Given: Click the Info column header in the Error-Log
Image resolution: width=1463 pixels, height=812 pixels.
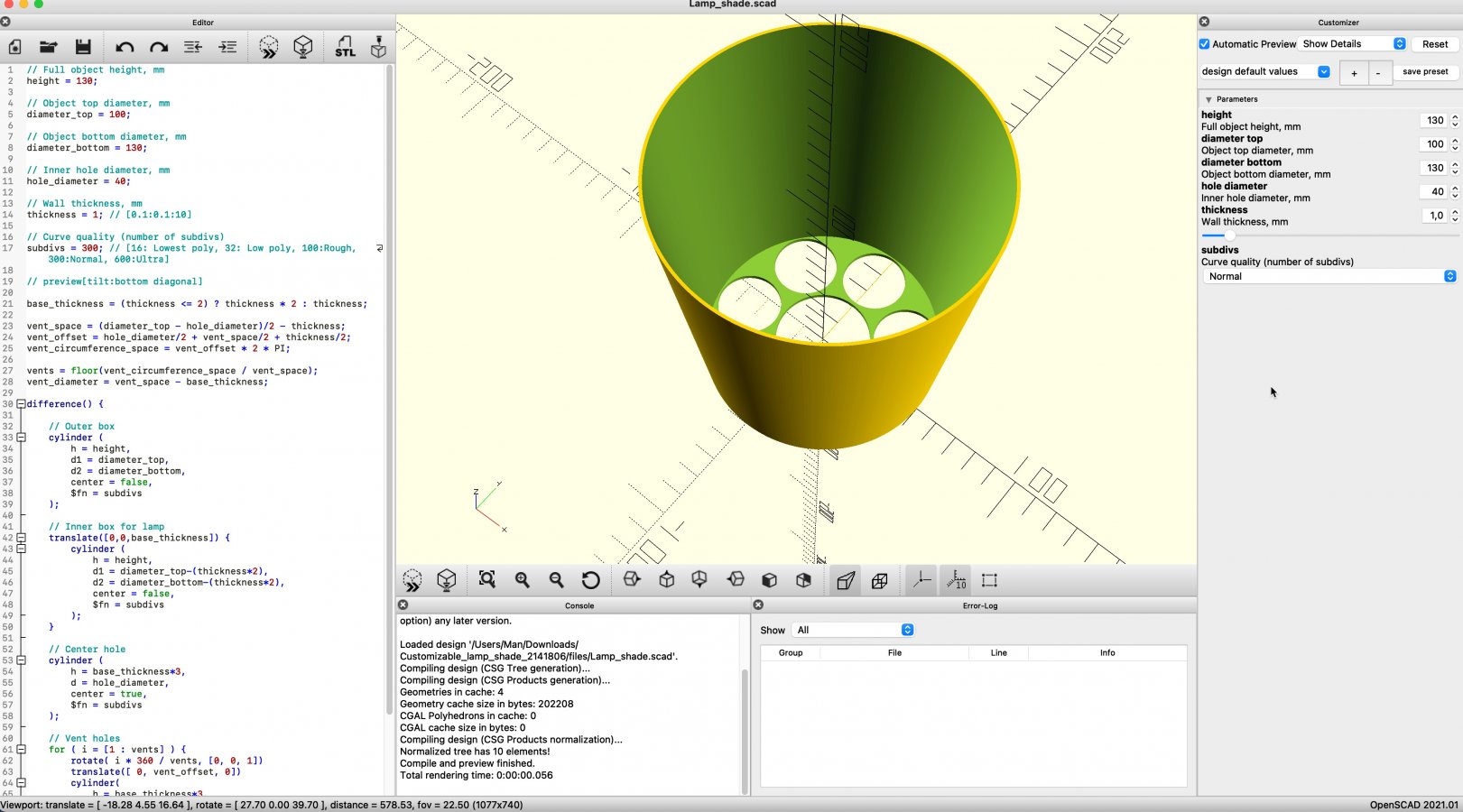Looking at the screenshot, I should [x=1107, y=652].
